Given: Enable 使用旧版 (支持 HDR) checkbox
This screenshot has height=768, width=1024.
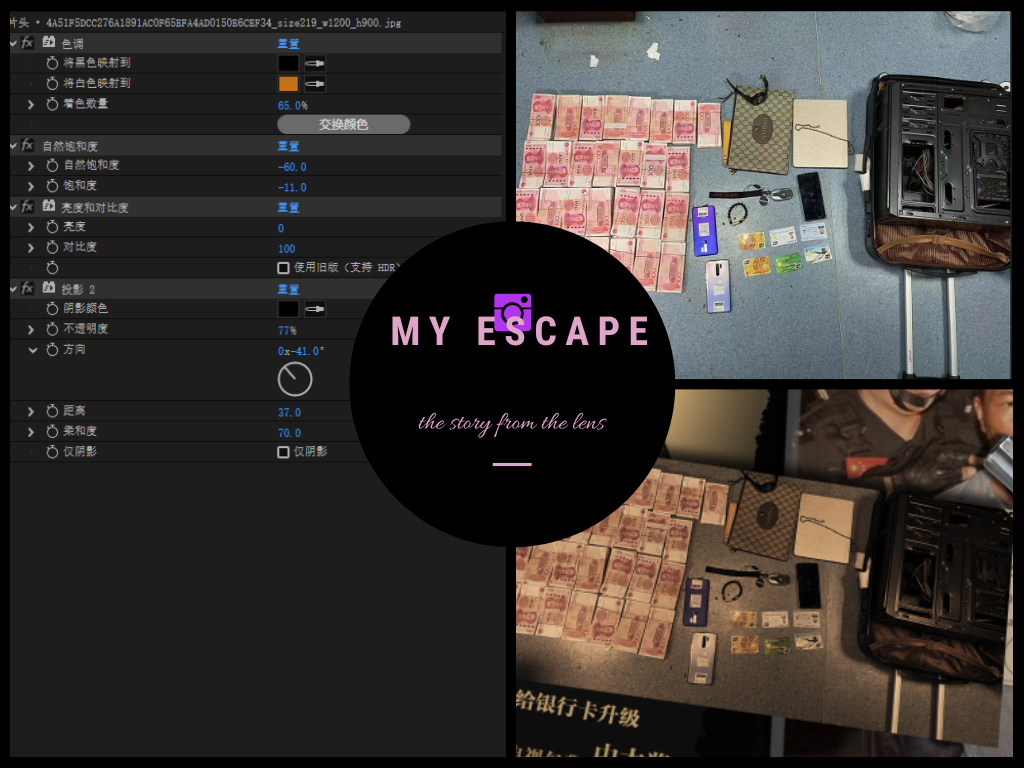Looking at the screenshot, I should [x=283, y=268].
